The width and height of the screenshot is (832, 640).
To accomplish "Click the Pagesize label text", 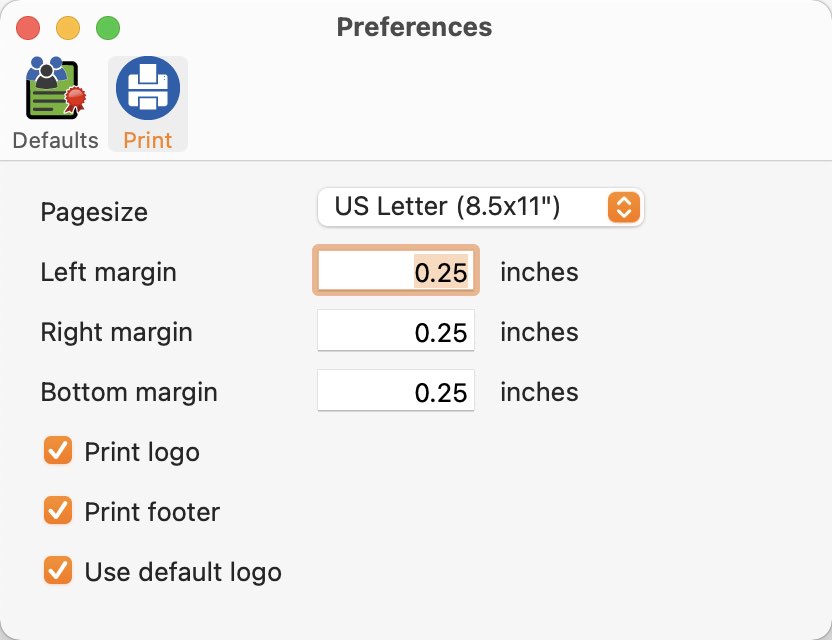I will [94, 212].
